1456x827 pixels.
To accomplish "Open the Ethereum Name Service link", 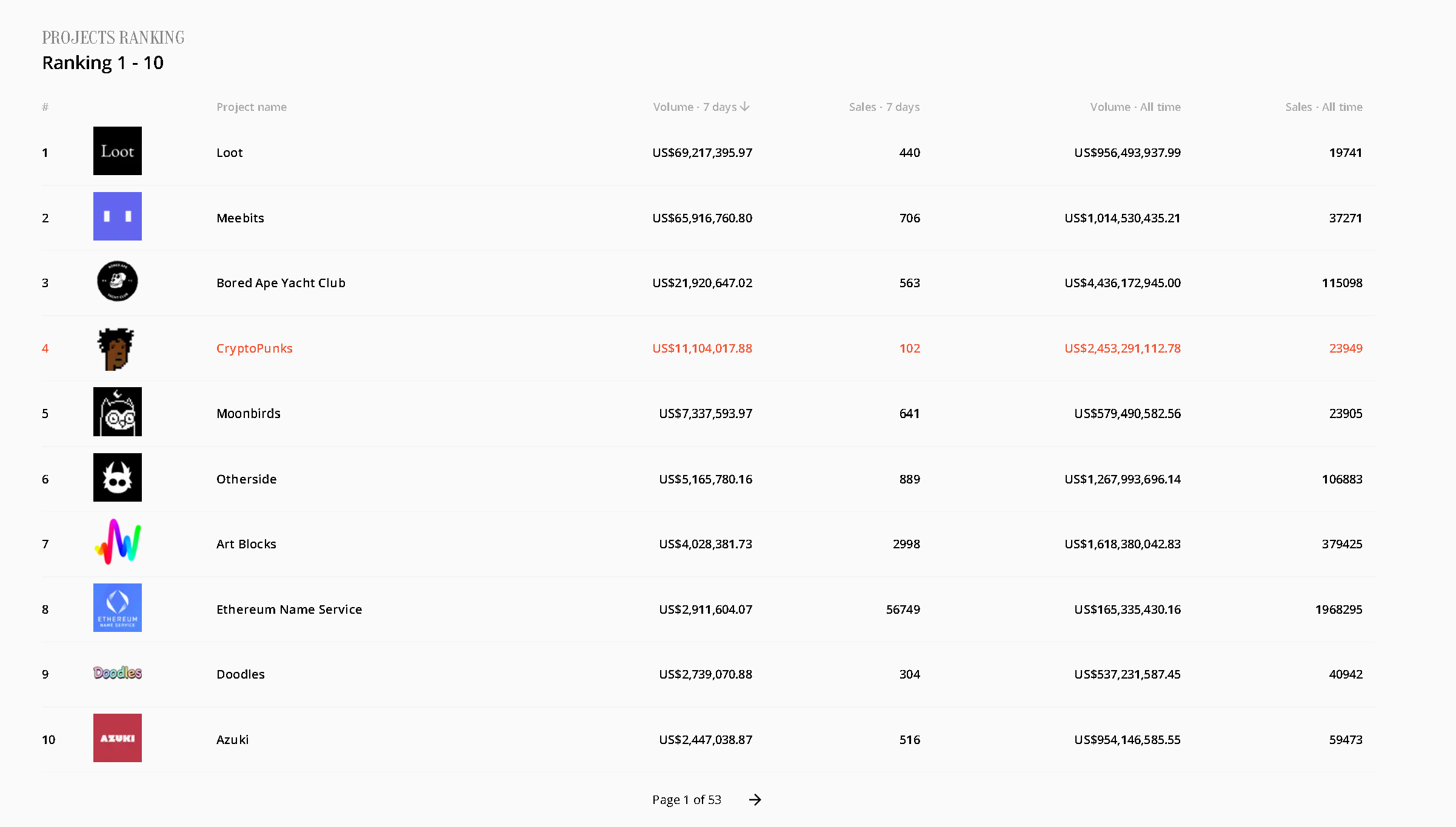I will (x=289, y=609).
